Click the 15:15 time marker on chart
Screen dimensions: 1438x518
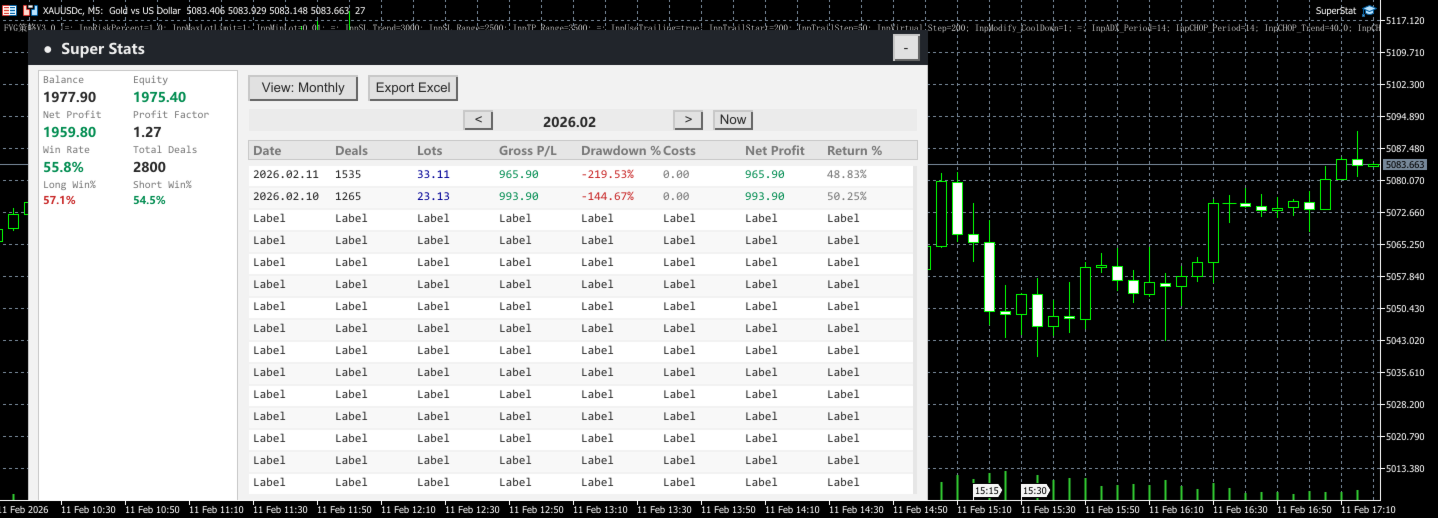987,491
